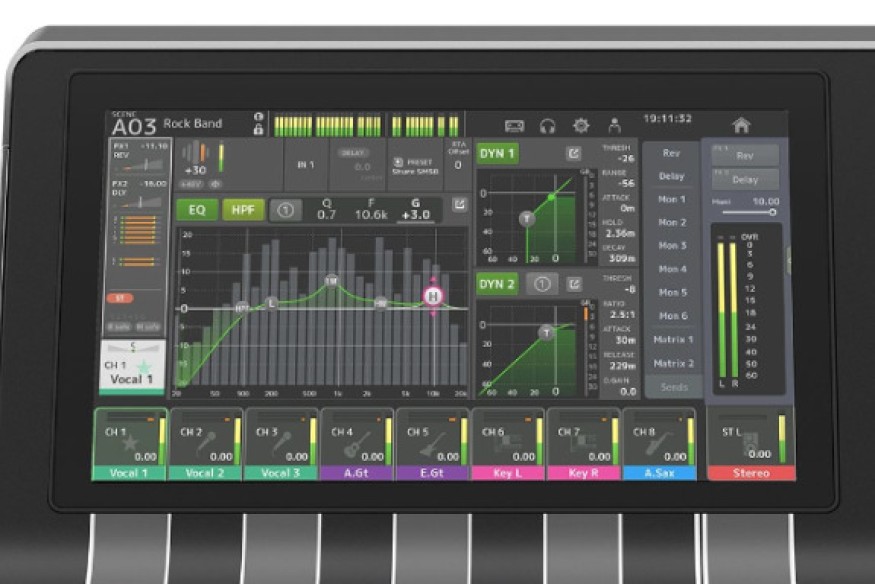Open the EQ pop-out editor icon
This screenshot has width=875, height=584.
coord(459,204)
